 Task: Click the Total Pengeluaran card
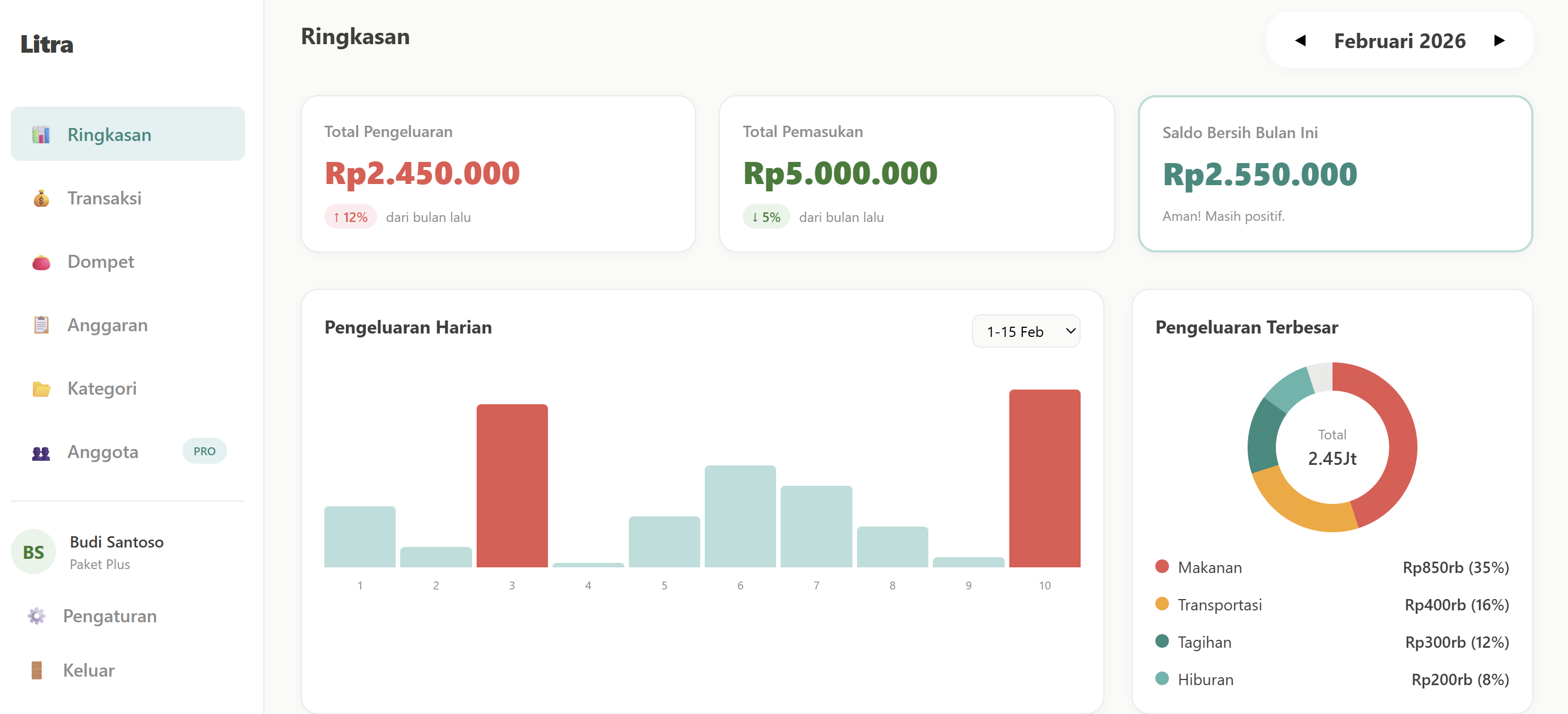tap(498, 173)
